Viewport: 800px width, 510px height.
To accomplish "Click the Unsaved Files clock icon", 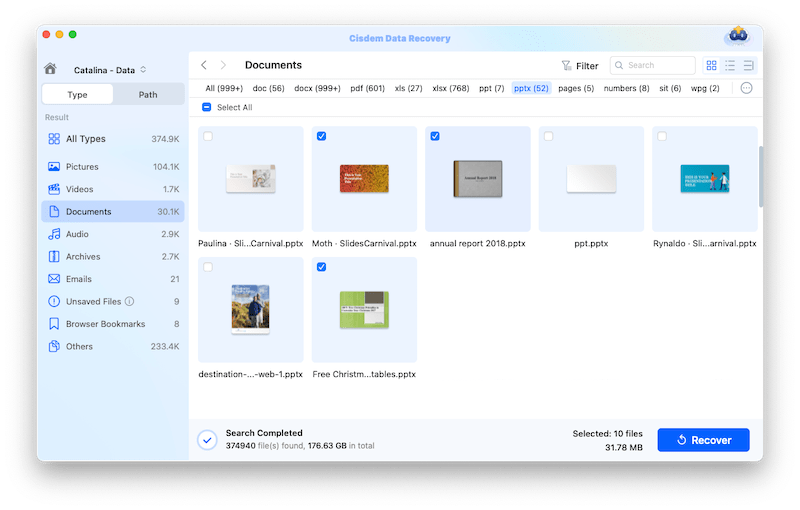I will click(x=54, y=301).
